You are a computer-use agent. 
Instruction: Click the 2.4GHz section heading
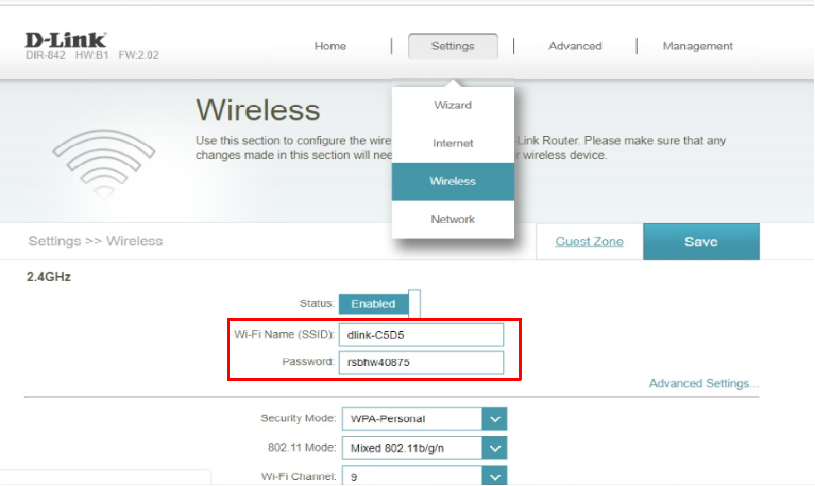[x=48, y=277]
